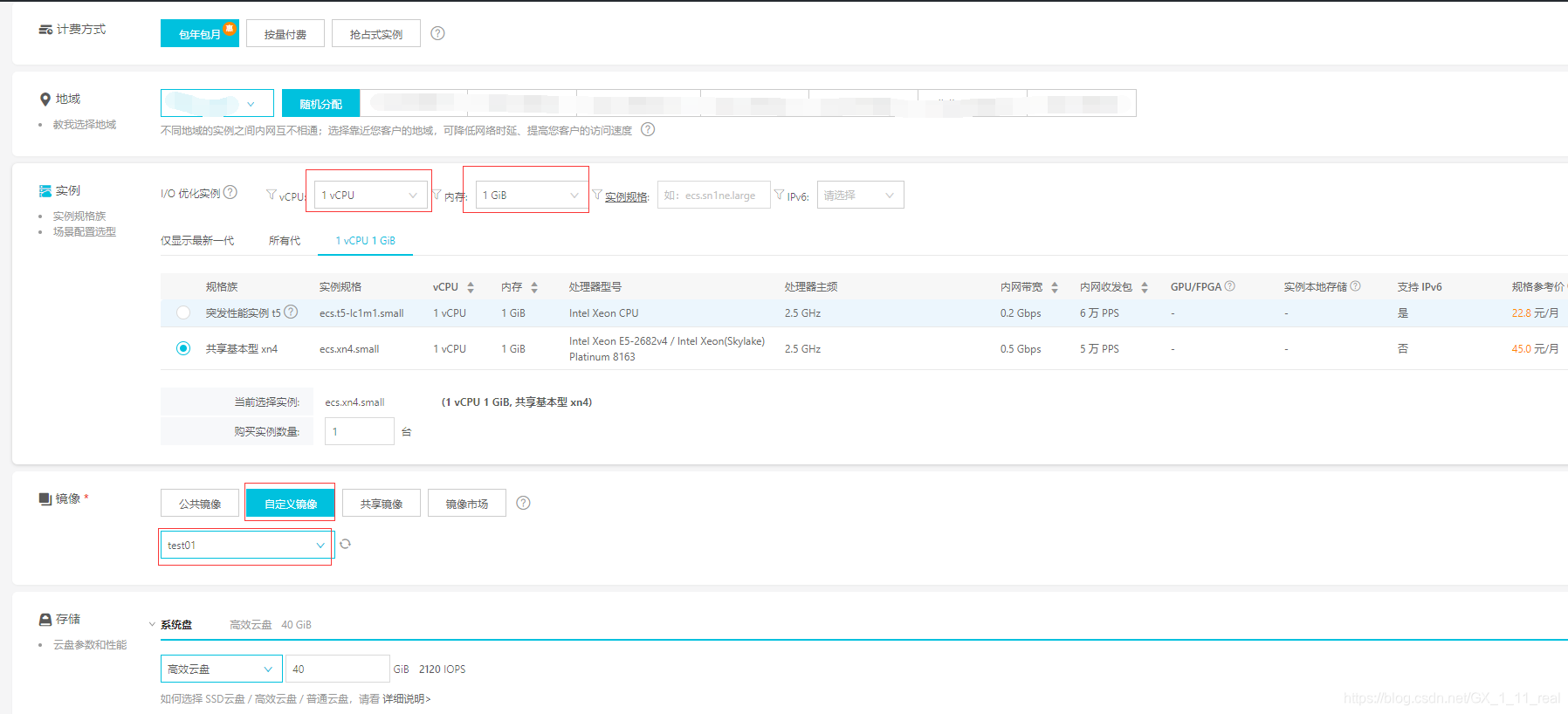The width and height of the screenshot is (1568, 714).
Task: Click 云盘参数和性能 sidebar link
Action: point(90,645)
